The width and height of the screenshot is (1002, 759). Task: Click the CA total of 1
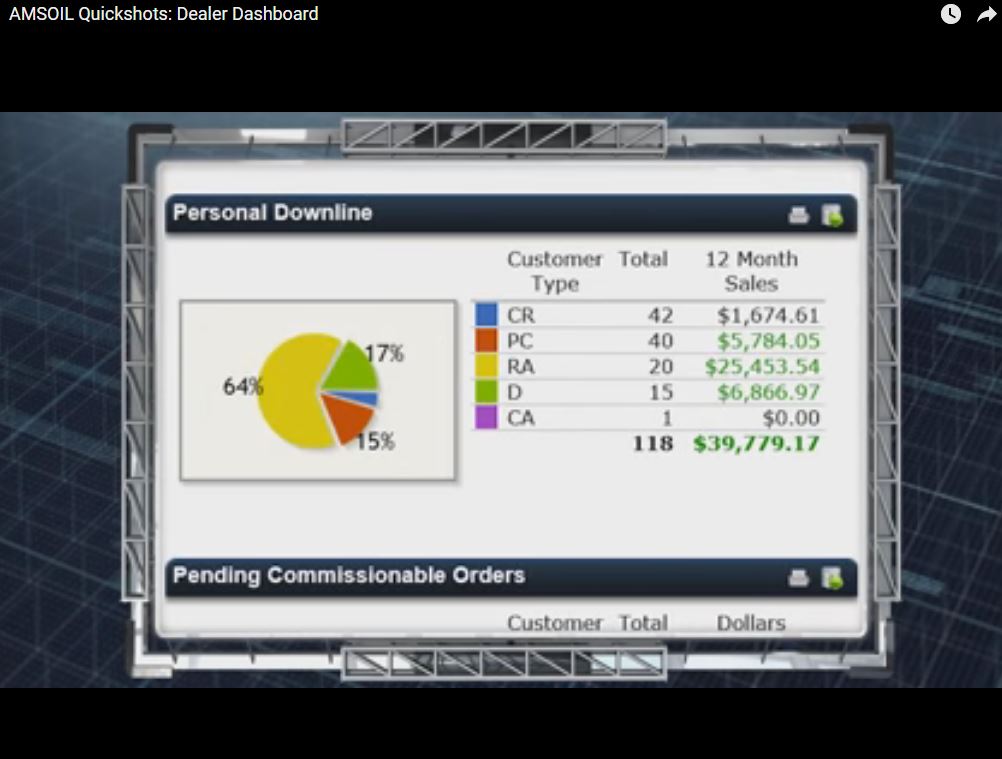pyautogui.click(x=667, y=418)
